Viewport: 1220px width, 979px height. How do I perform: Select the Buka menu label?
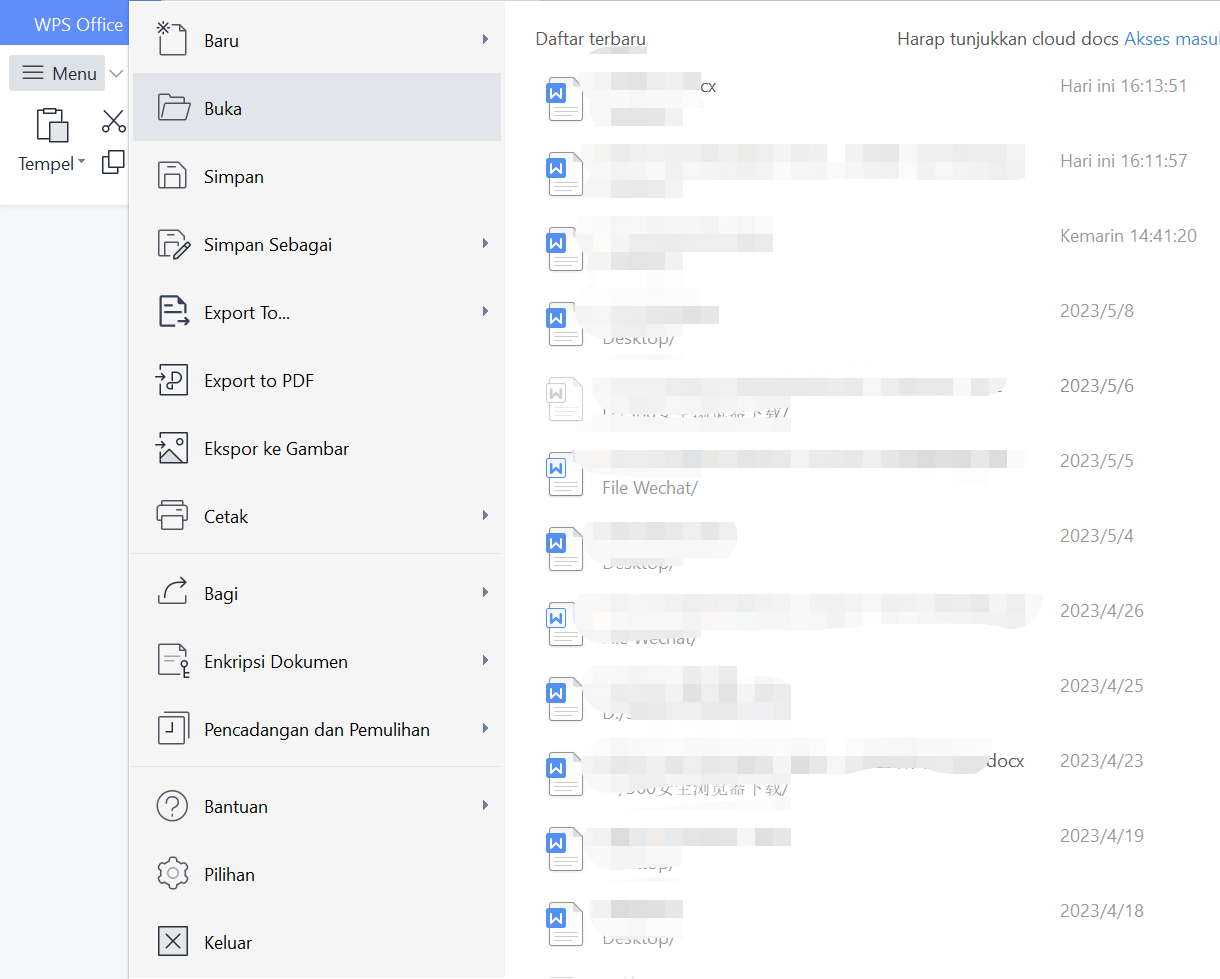point(223,109)
